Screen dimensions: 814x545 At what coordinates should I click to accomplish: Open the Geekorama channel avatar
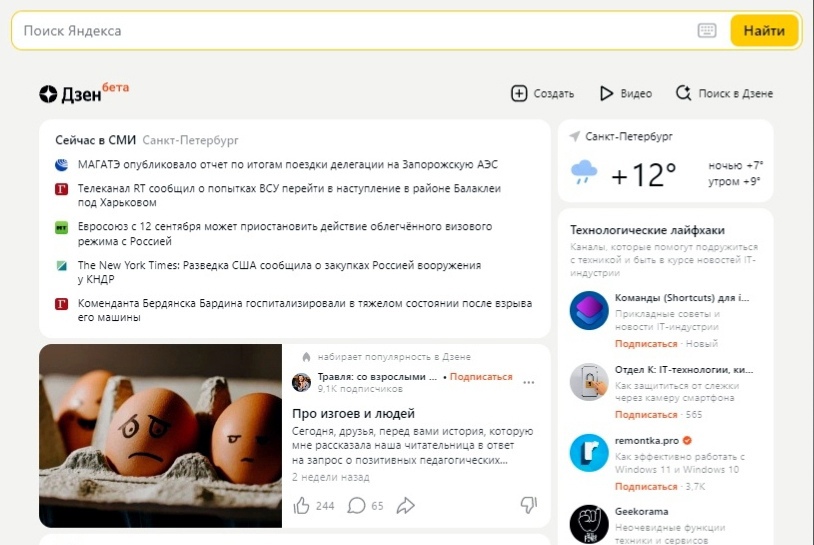[589, 524]
